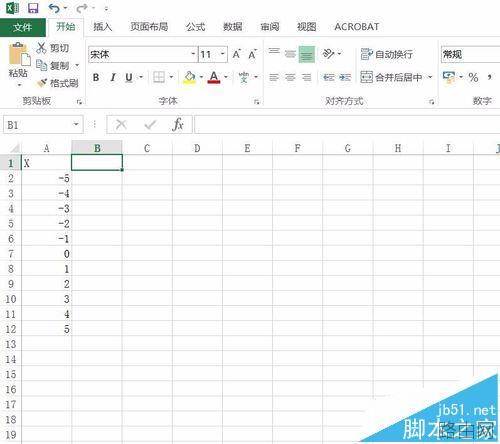Select cell A1 containing X
The width and height of the screenshot is (500, 444).
[x=46, y=163]
